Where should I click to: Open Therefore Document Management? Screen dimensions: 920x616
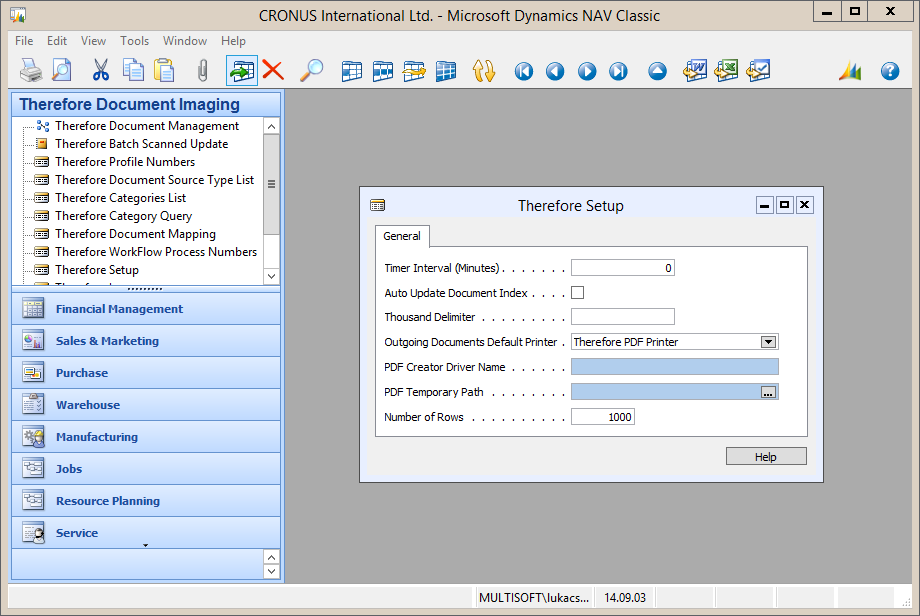pyautogui.click(x=147, y=126)
